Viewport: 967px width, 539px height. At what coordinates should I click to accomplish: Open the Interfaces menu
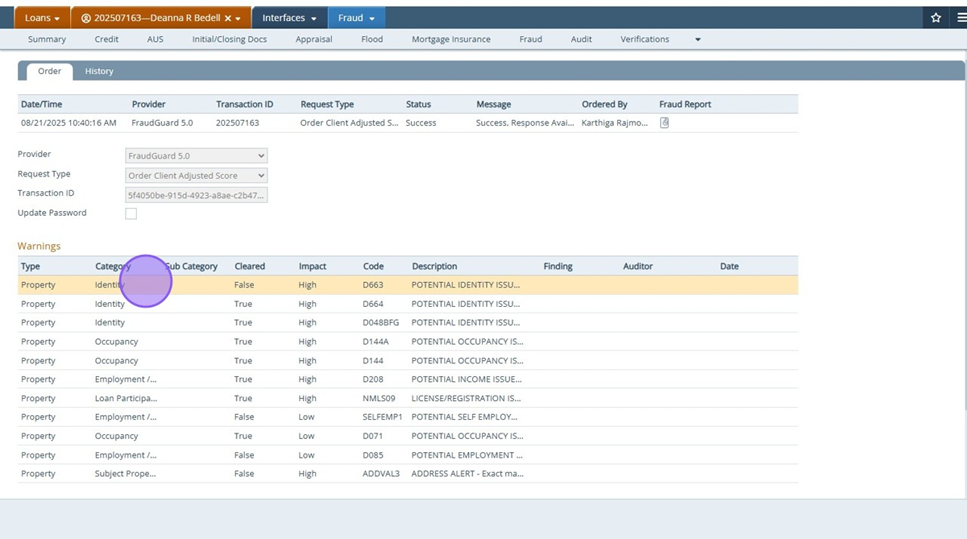(289, 18)
